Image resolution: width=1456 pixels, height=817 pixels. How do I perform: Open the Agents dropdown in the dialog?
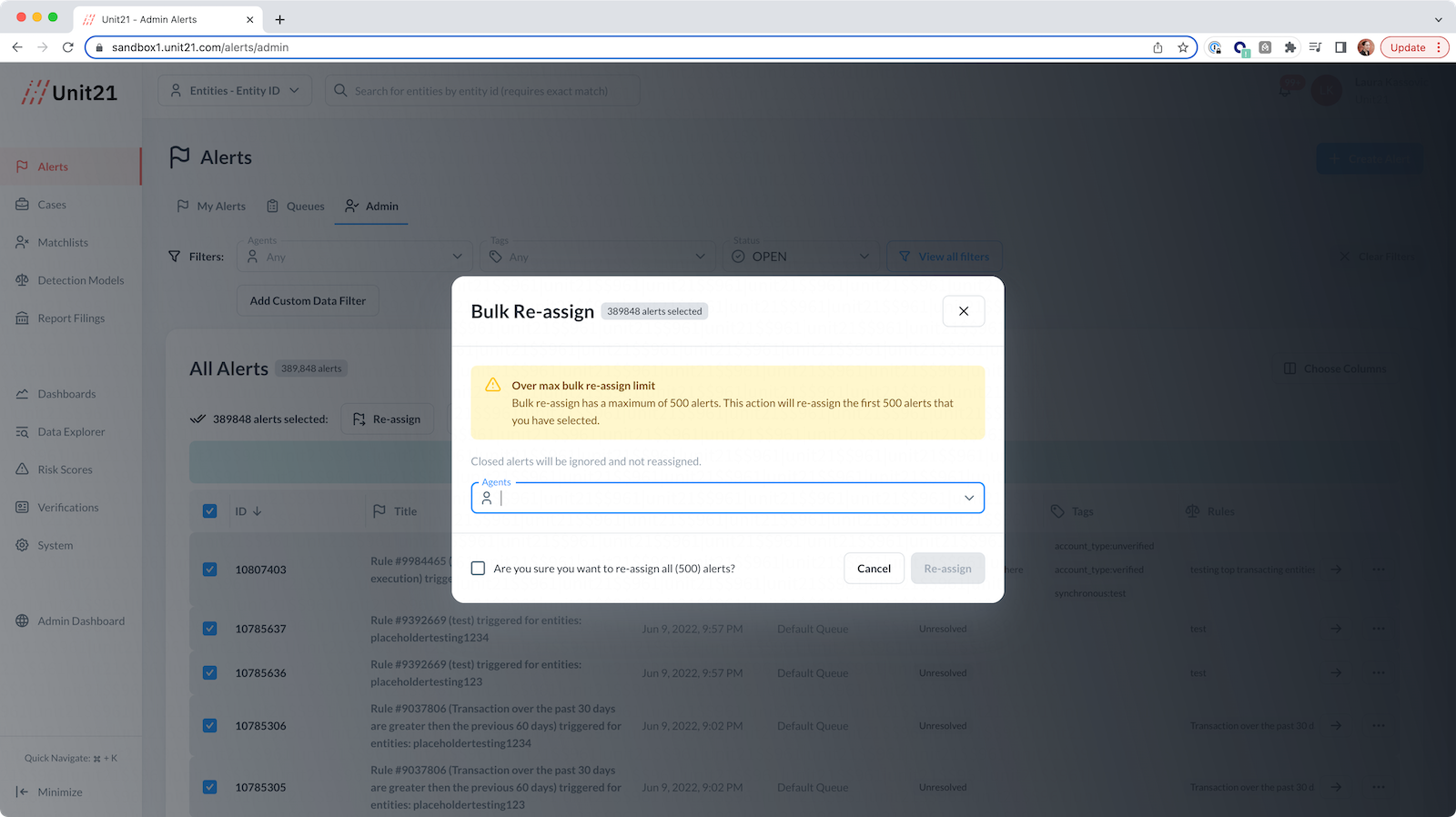click(x=969, y=498)
